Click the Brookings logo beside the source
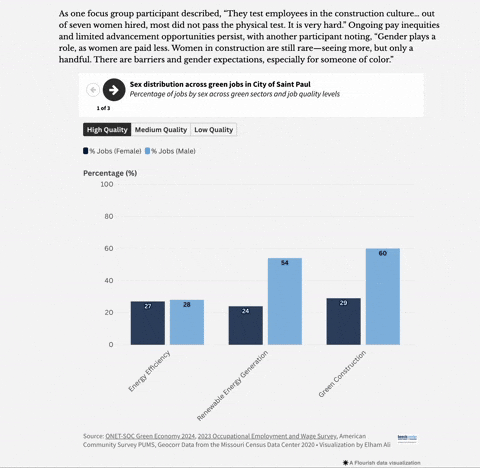 pyautogui.click(x=407, y=438)
